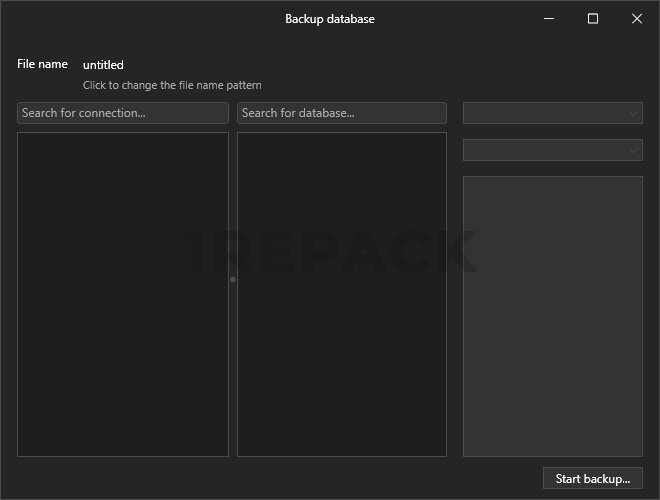Click the 'Backup database' window title
The image size is (660, 500).
pyautogui.click(x=329, y=19)
